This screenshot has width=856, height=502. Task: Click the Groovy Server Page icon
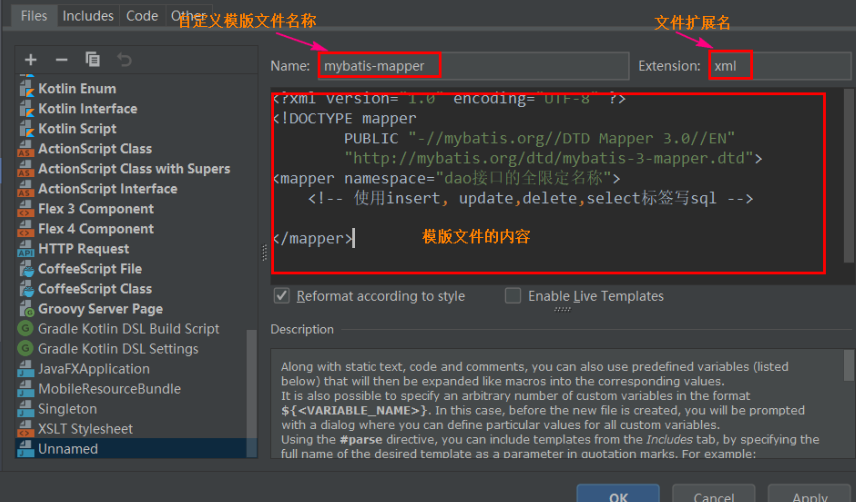[26, 309]
